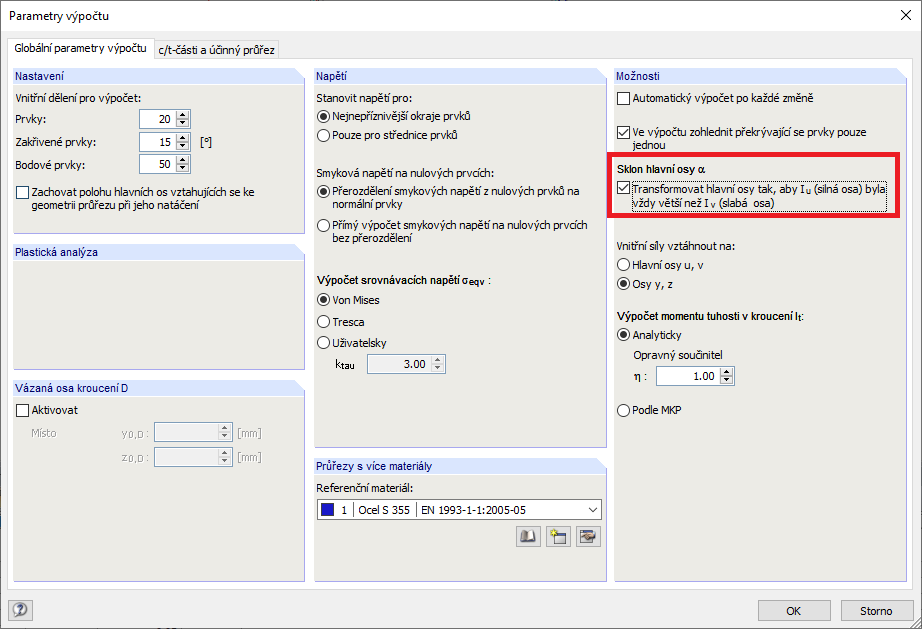Toggle Automatický výpočet po každé změně

[623, 98]
